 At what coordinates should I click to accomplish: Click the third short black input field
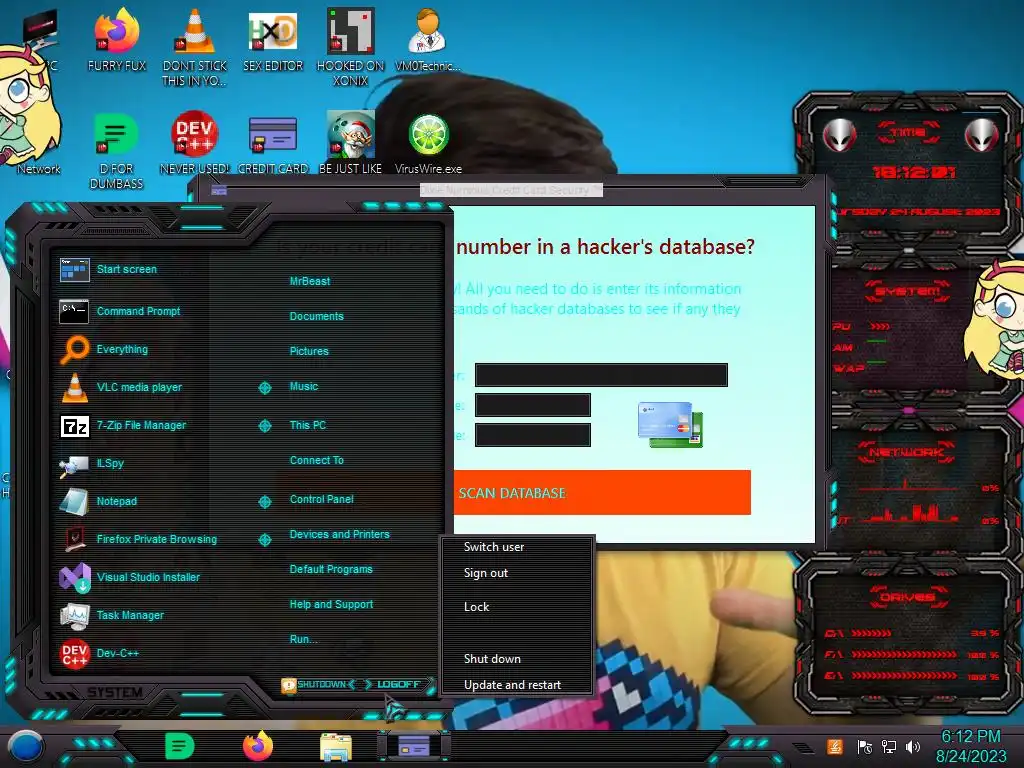click(x=532, y=435)
